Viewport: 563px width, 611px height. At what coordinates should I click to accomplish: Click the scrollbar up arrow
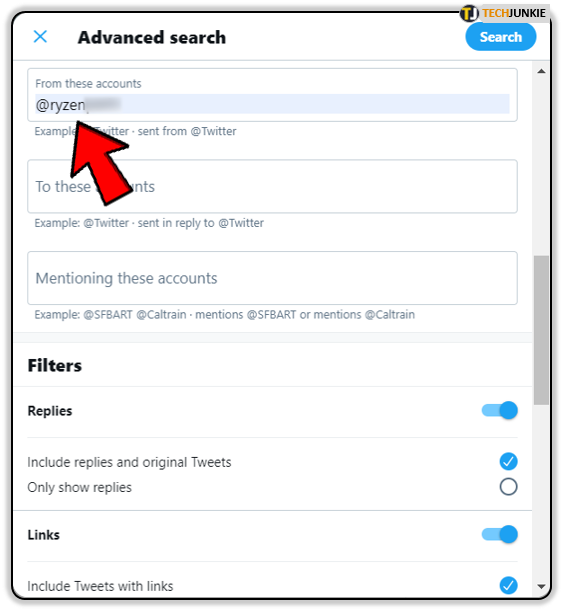541,71
